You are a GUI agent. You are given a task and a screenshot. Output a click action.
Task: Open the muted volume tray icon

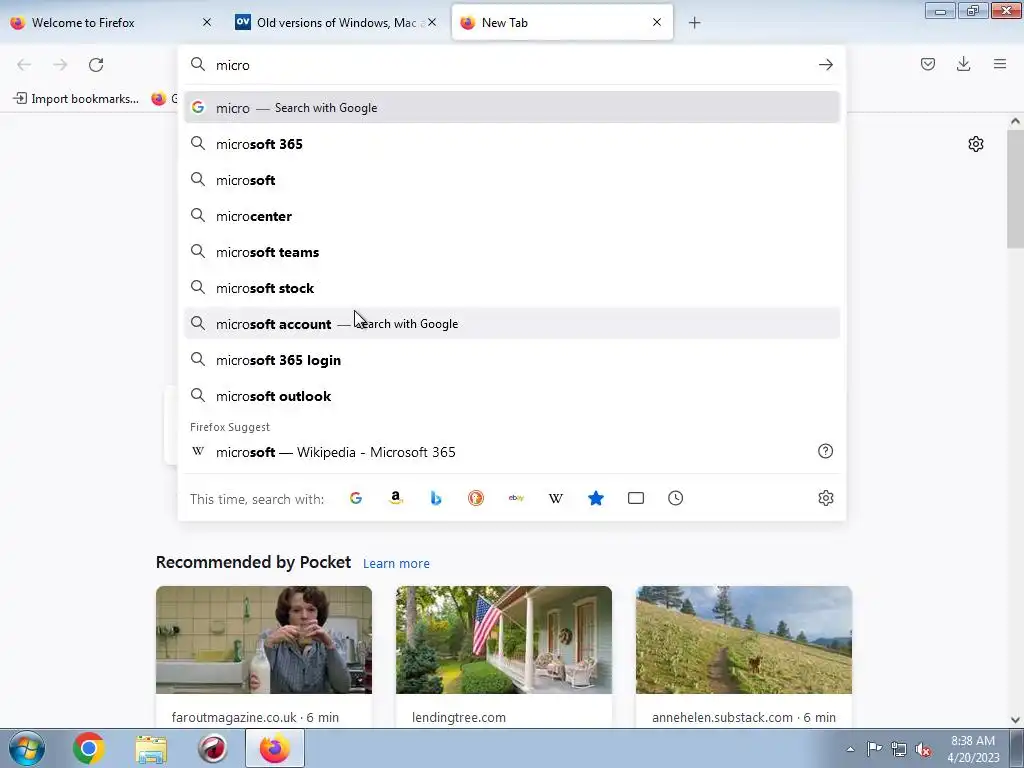[923, 750]
